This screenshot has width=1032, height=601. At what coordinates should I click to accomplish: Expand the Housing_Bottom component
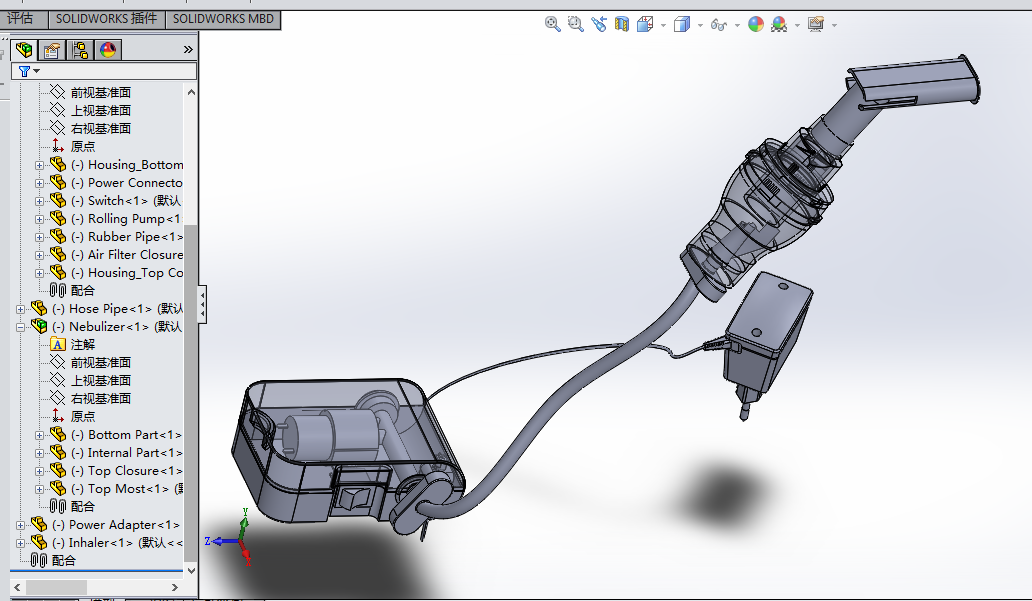point(39,165)
